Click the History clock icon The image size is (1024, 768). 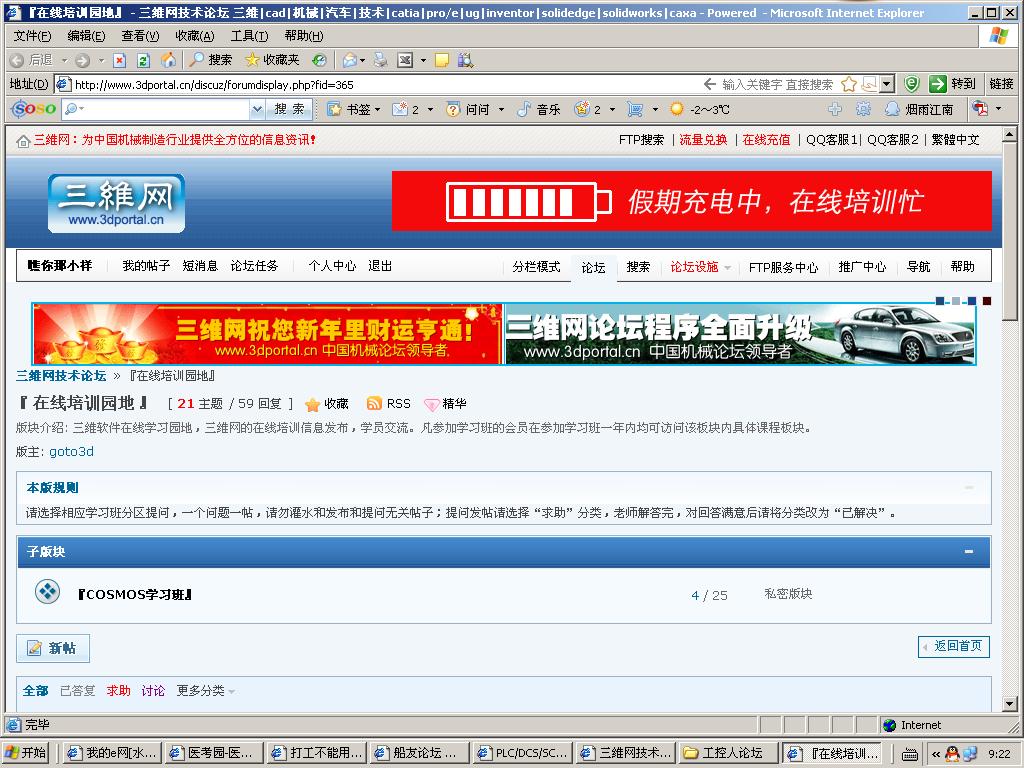pos(319,60)
